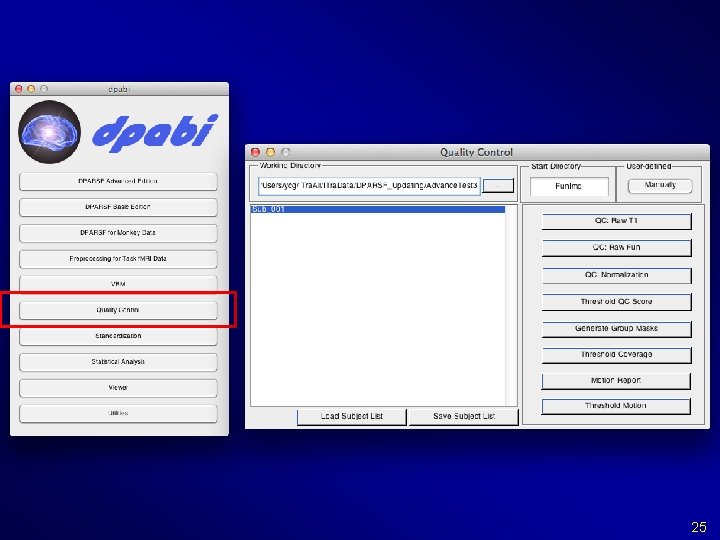Viewport: 720px width, 540px height.
Task: Launch the Statistical Analysis module
Action: point(118,362)
